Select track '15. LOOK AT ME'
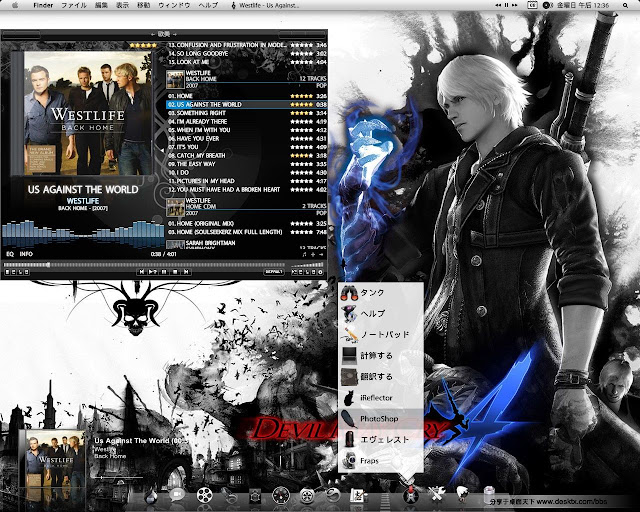 [247, 62]
